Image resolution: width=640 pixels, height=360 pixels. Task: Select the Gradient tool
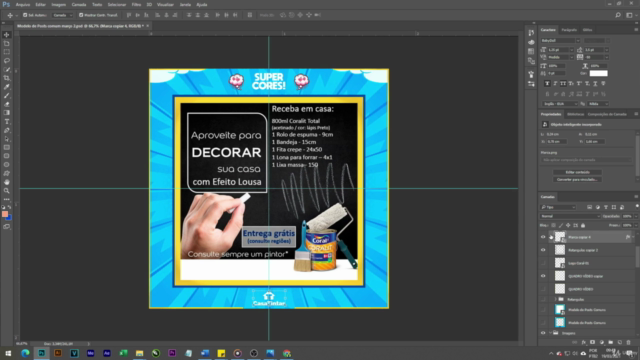tap(7, 113)
